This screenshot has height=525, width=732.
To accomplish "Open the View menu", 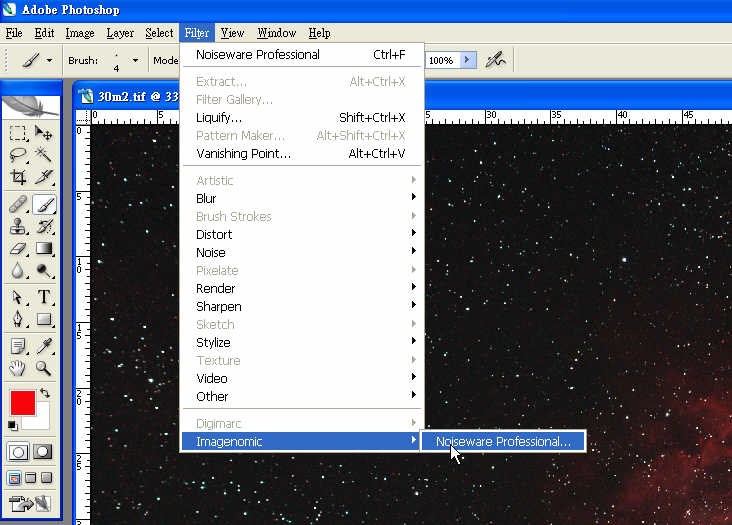I will point(232,33).
